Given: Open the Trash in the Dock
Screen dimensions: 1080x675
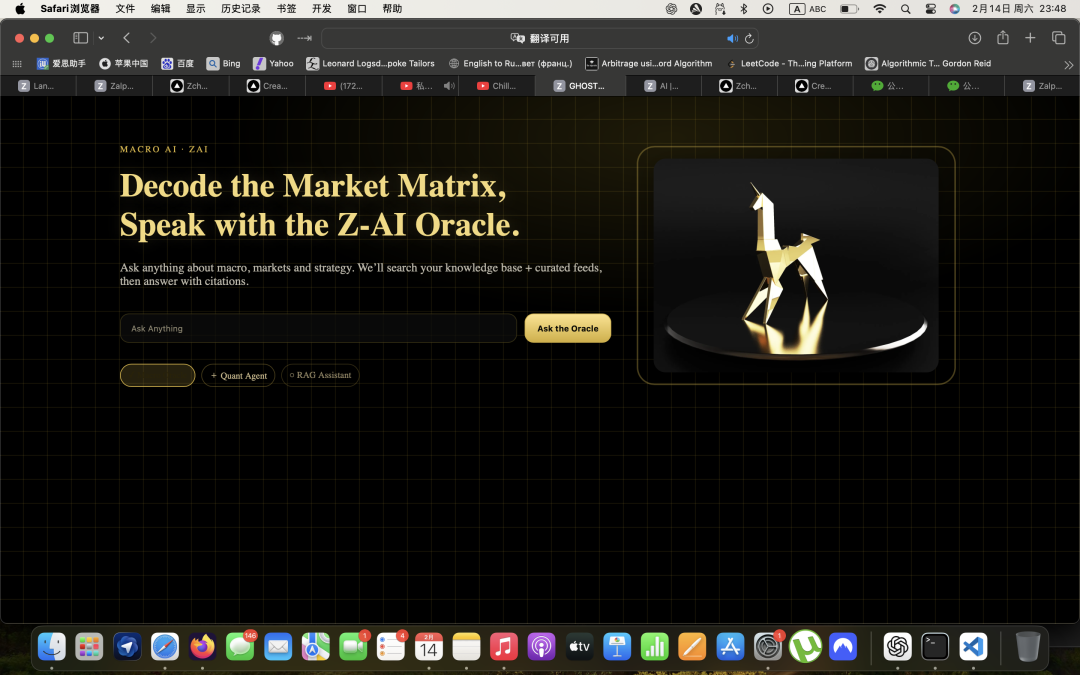Looking at the screenshot, I should point(1028,647).
